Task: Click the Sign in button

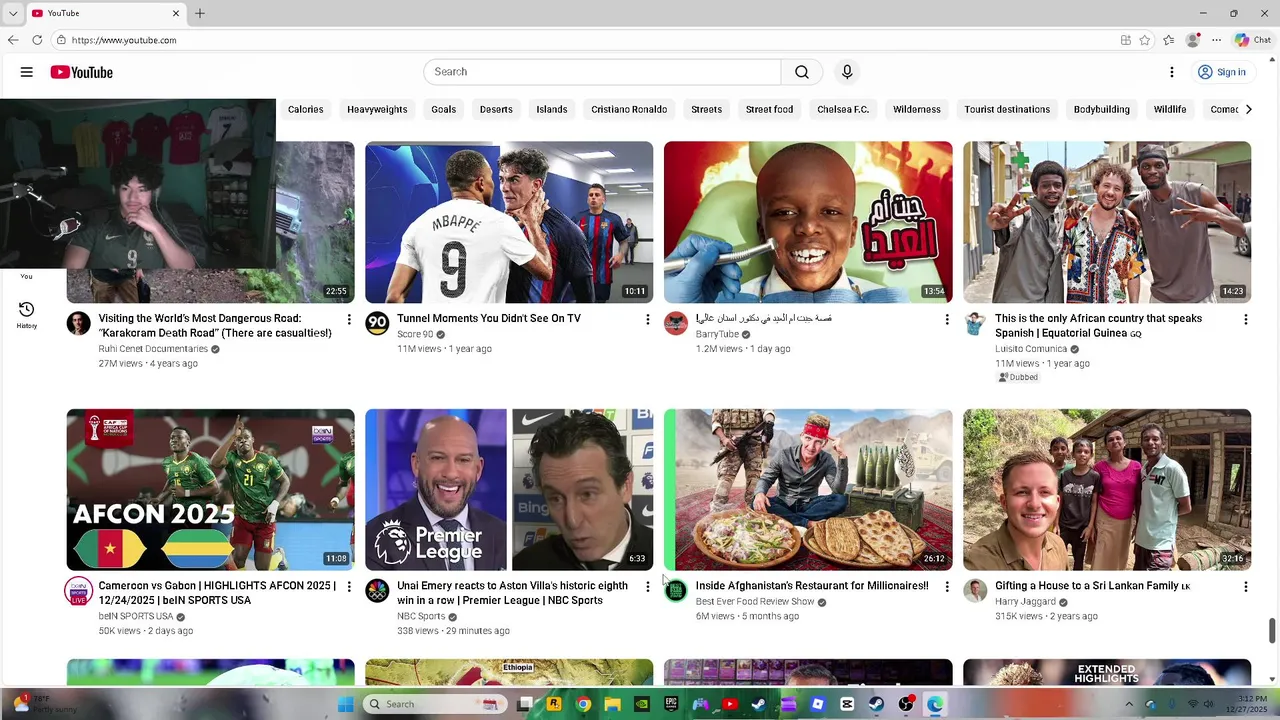Action: pos(1221,72)
